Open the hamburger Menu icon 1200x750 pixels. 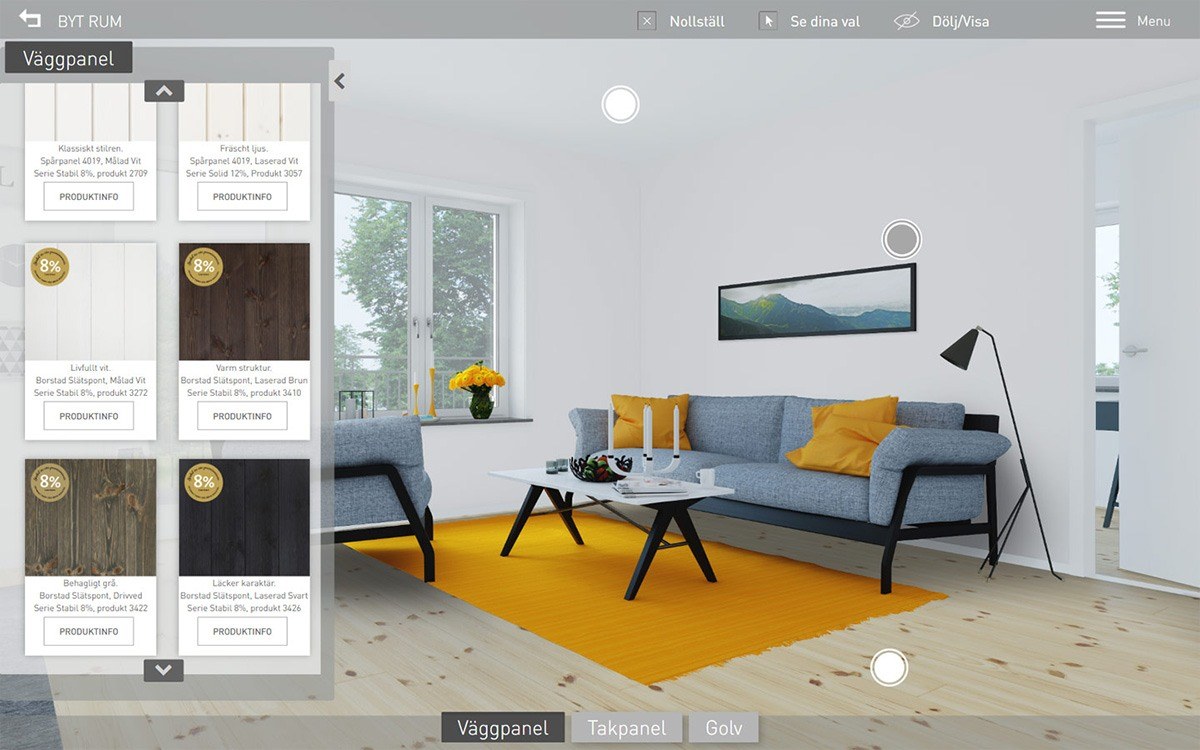(1109, 18)
